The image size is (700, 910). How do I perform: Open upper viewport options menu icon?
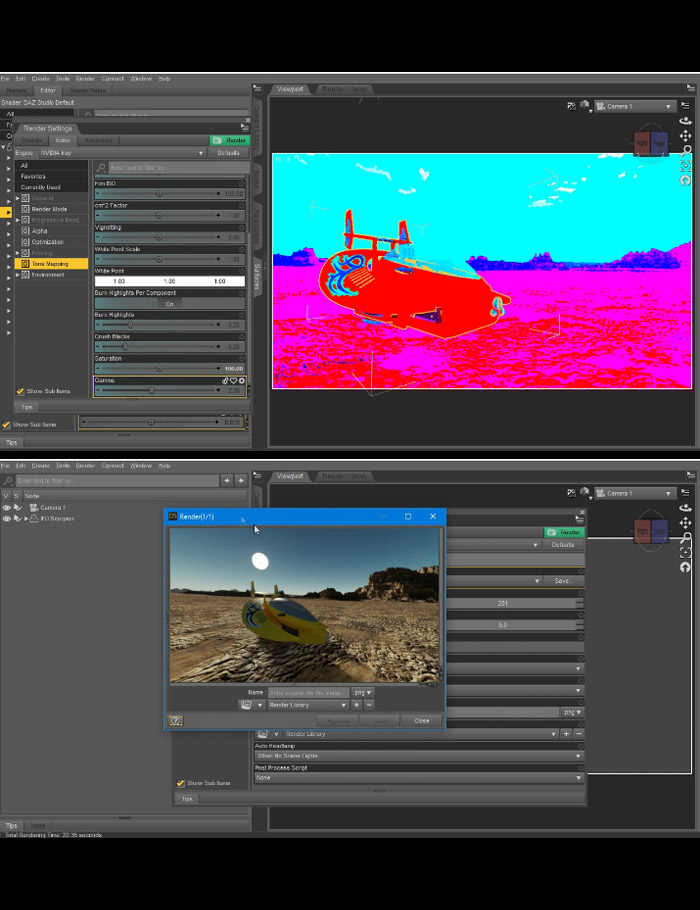[x=685, y=106]
